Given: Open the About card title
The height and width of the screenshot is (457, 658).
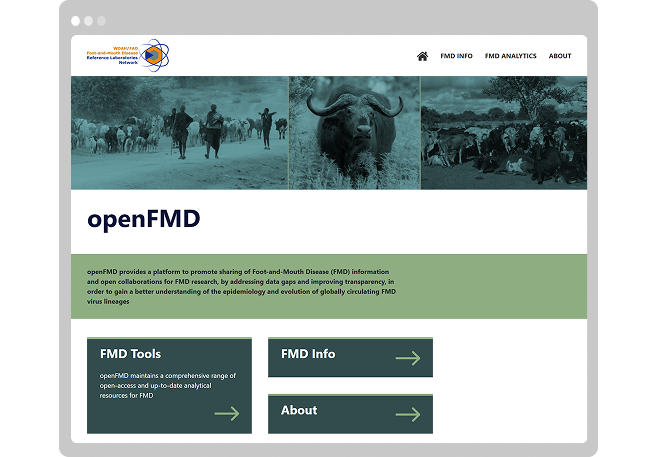Looking at the screenshot, I should click(299, 410).
